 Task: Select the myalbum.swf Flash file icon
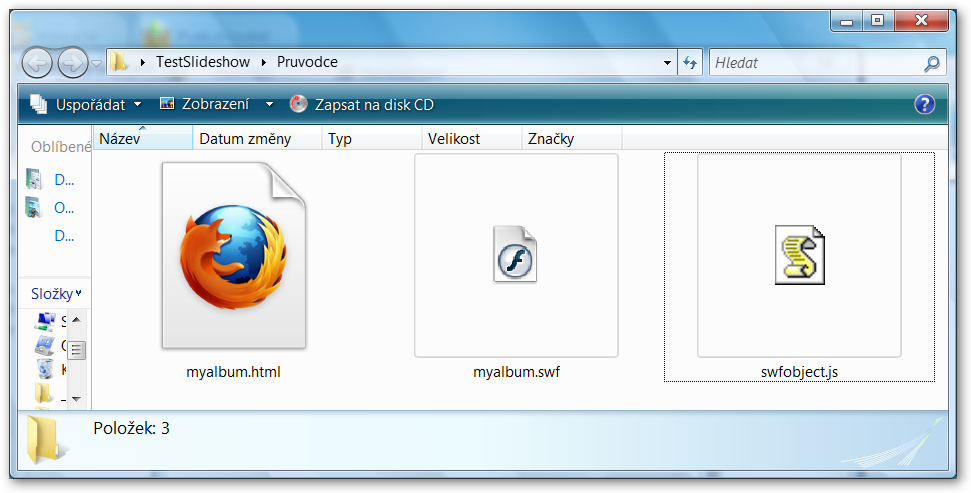(515, 255)
